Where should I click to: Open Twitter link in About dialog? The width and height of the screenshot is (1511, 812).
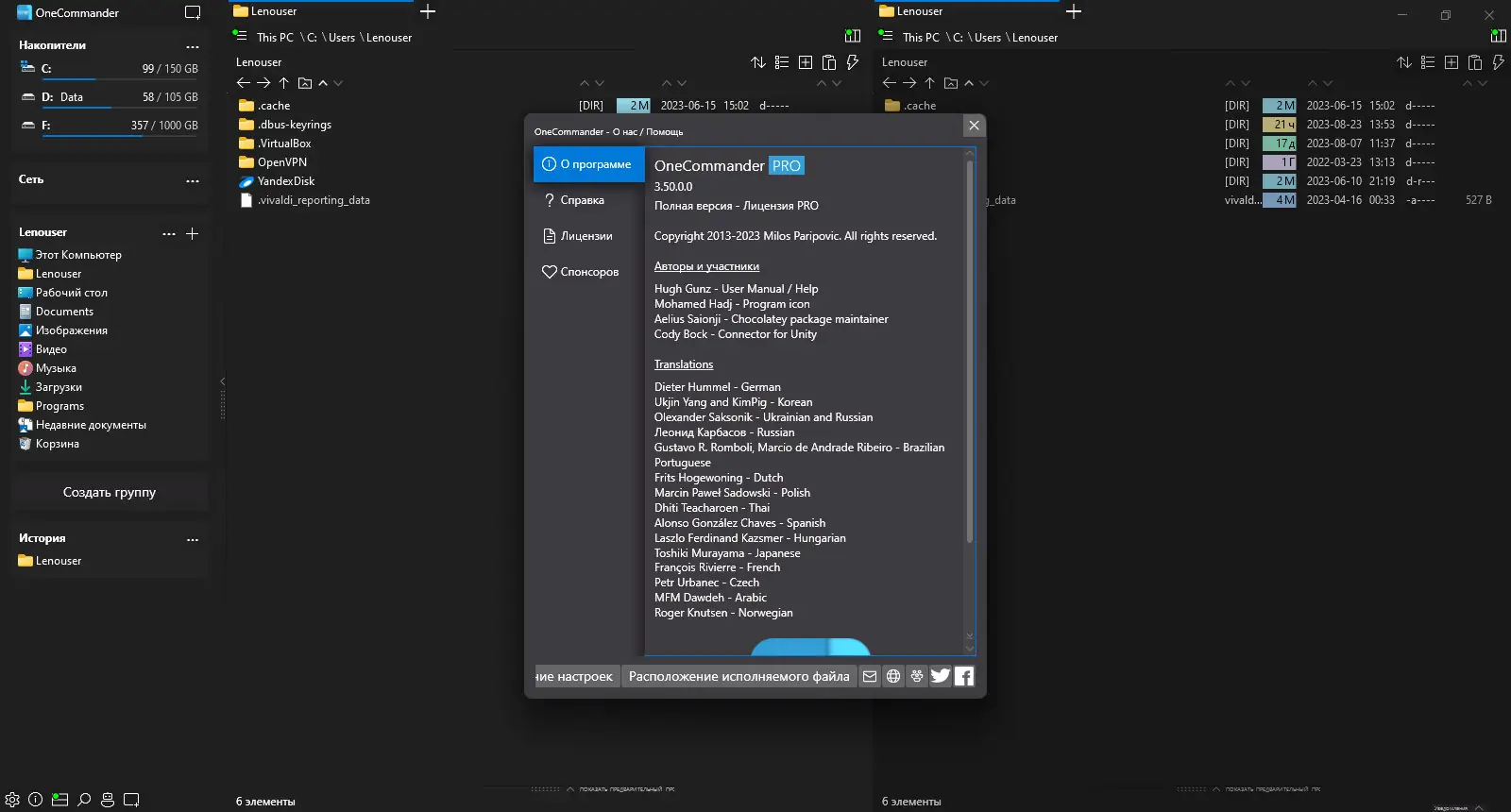[941, 676]
